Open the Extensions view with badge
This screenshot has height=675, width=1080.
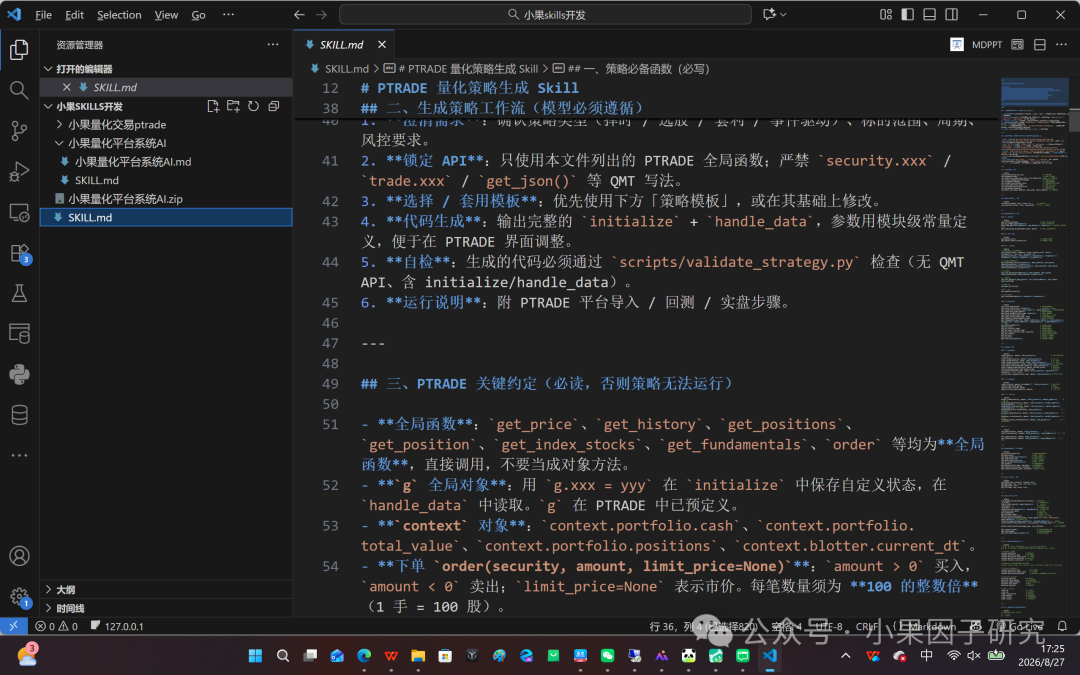[19, 253]
